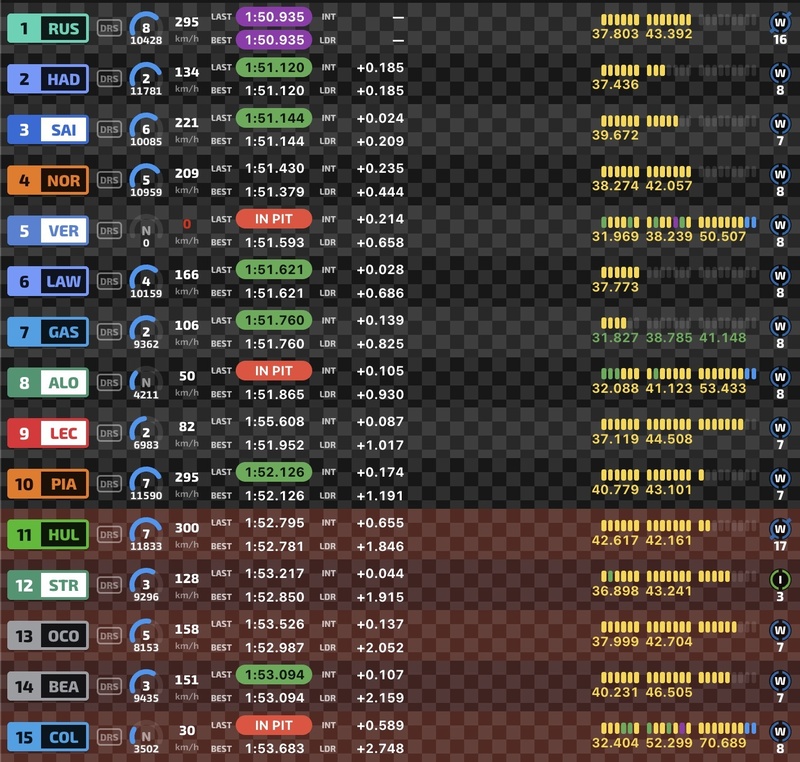The height and width of the screenshot is (762, 800).
Task: Click the DRS indicator in NOR row
Action: pyautogui.click(x=109, y=180)
